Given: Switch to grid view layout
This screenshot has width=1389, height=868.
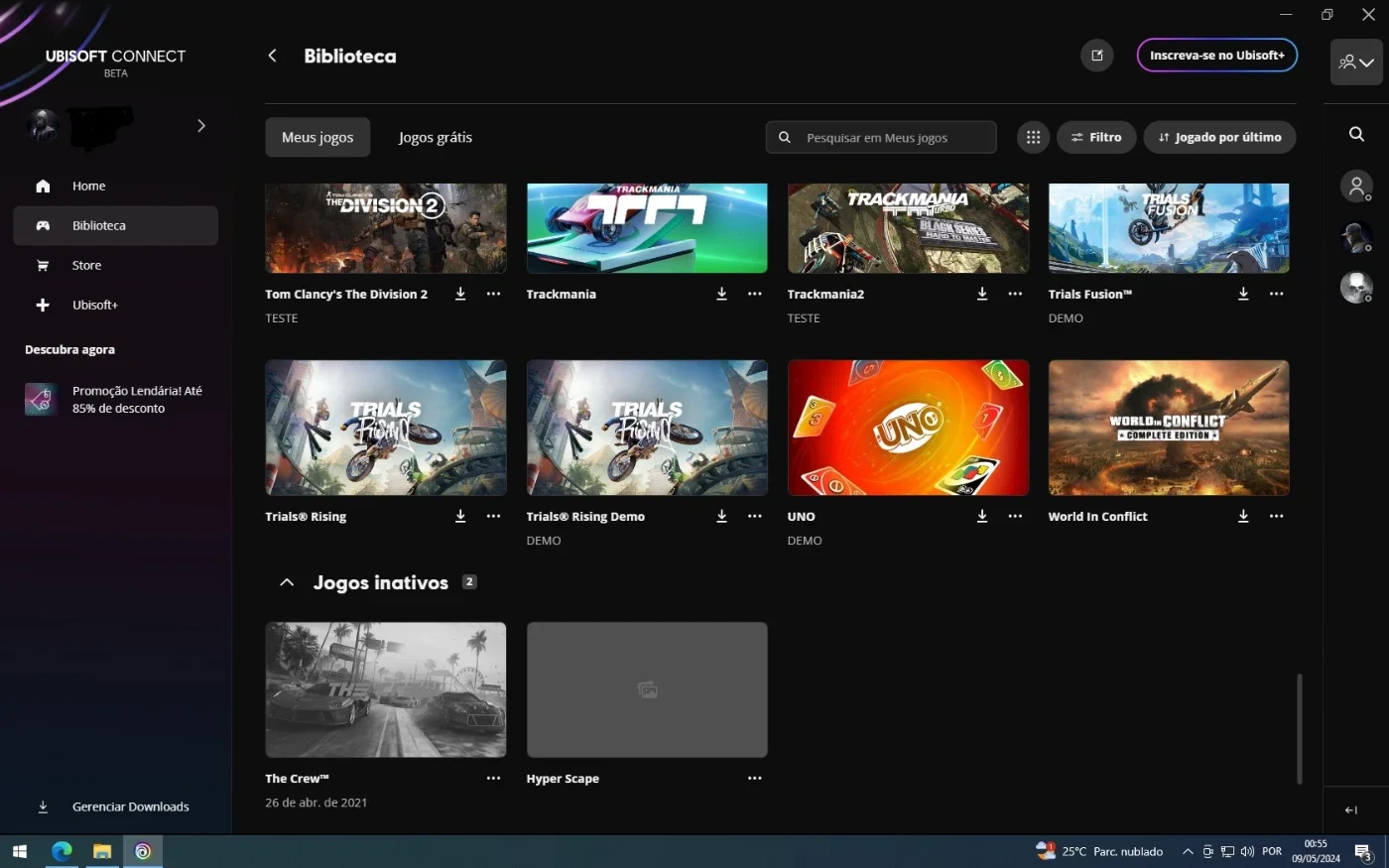Looking at the screenshot, I should [x=1033, y=137].
